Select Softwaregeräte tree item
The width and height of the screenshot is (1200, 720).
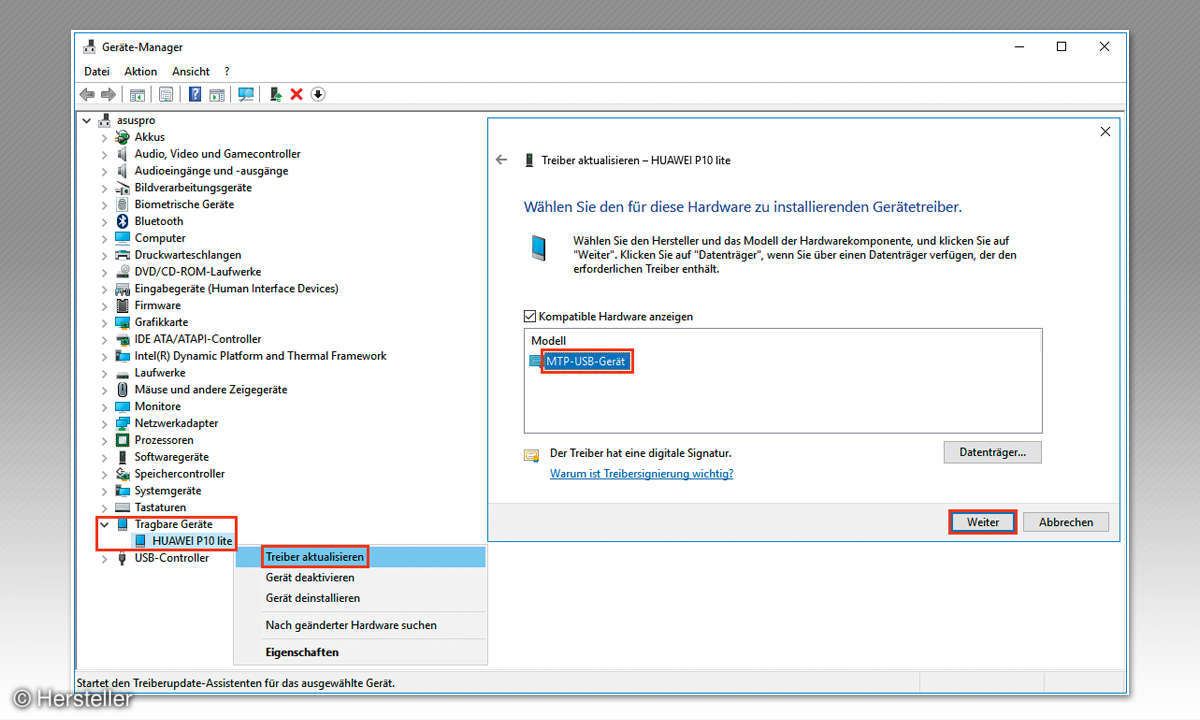click(x=172, y=457)
